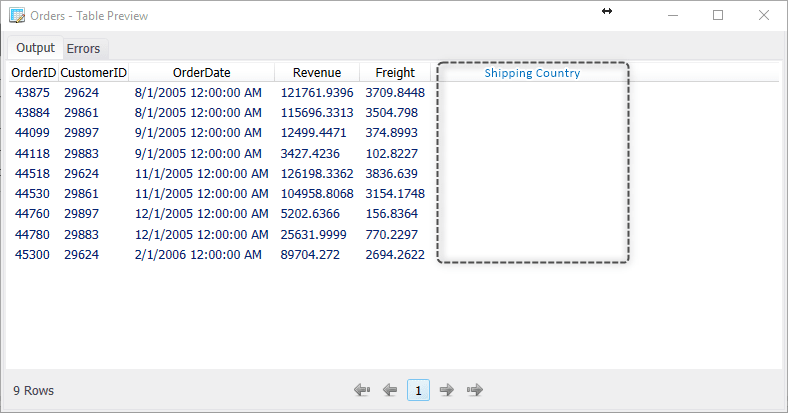Viewport: 788px width, 413px height.
Task: Select OrderID cell 45300
Action: 32,255
